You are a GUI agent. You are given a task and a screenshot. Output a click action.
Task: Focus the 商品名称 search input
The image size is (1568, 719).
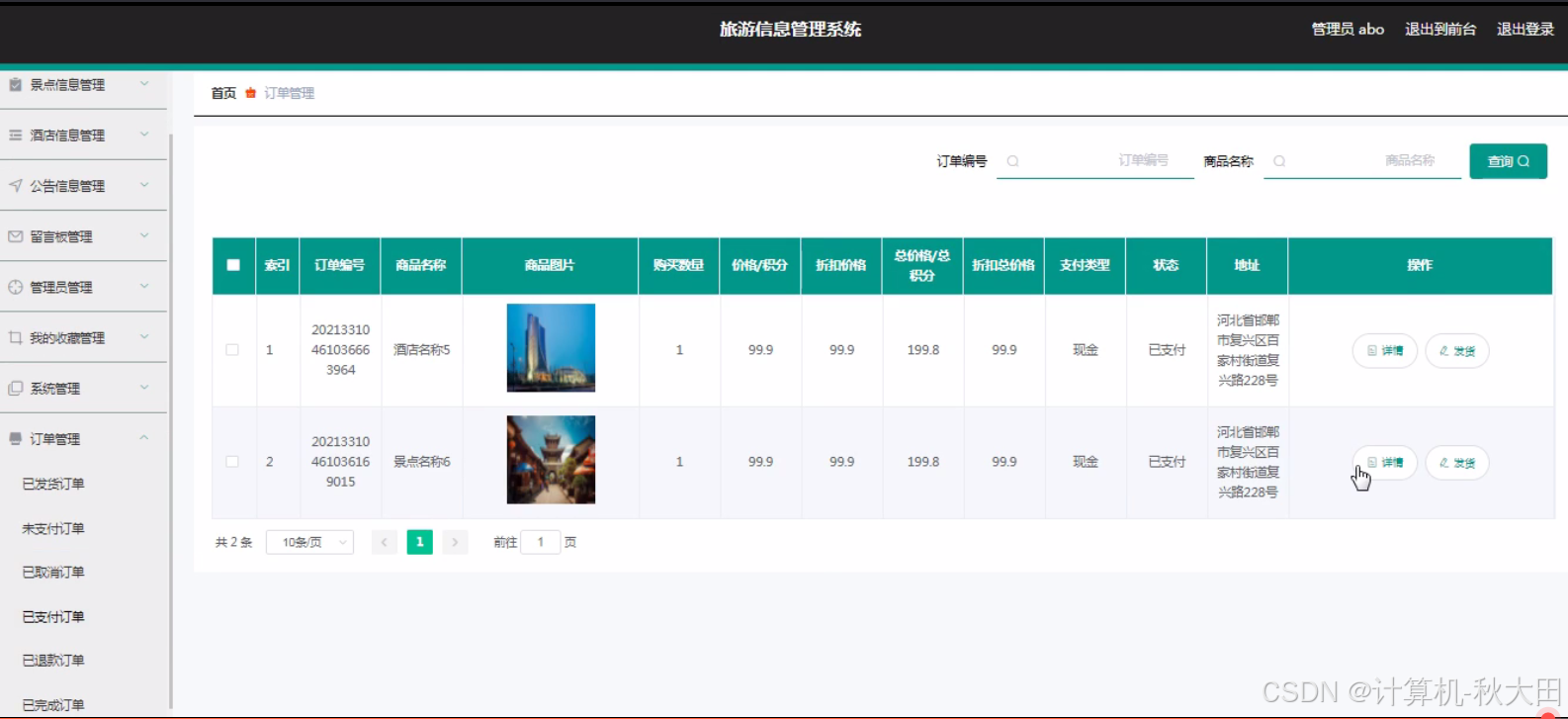click(x=1362, y=161)
